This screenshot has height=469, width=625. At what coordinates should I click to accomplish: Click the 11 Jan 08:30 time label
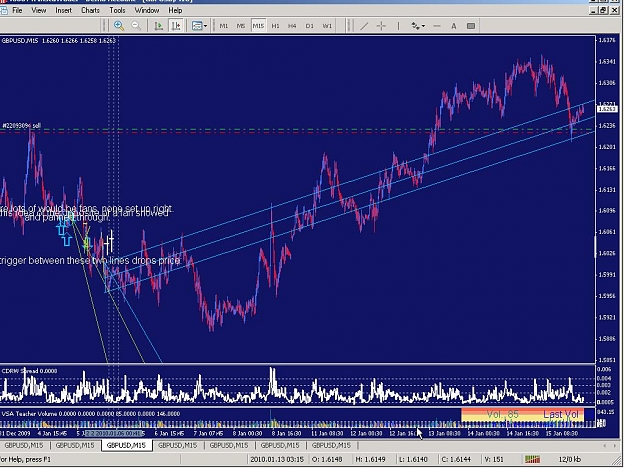(x=327, y=433)
